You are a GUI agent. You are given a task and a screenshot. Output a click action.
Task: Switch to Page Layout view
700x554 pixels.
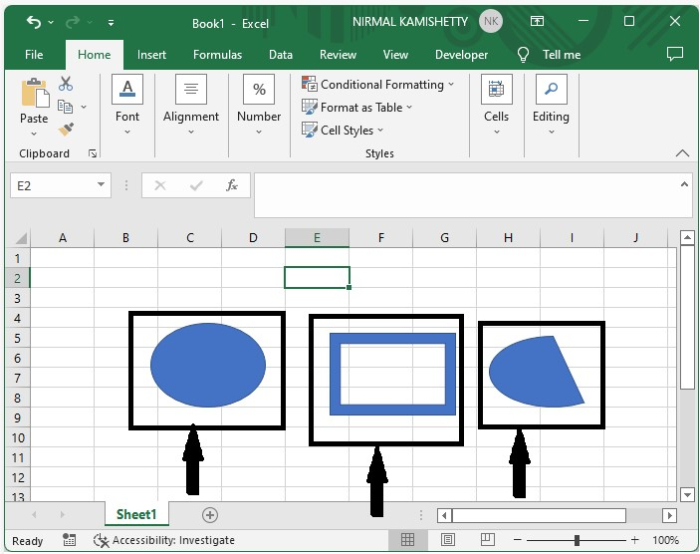click(x=448, y=540)
